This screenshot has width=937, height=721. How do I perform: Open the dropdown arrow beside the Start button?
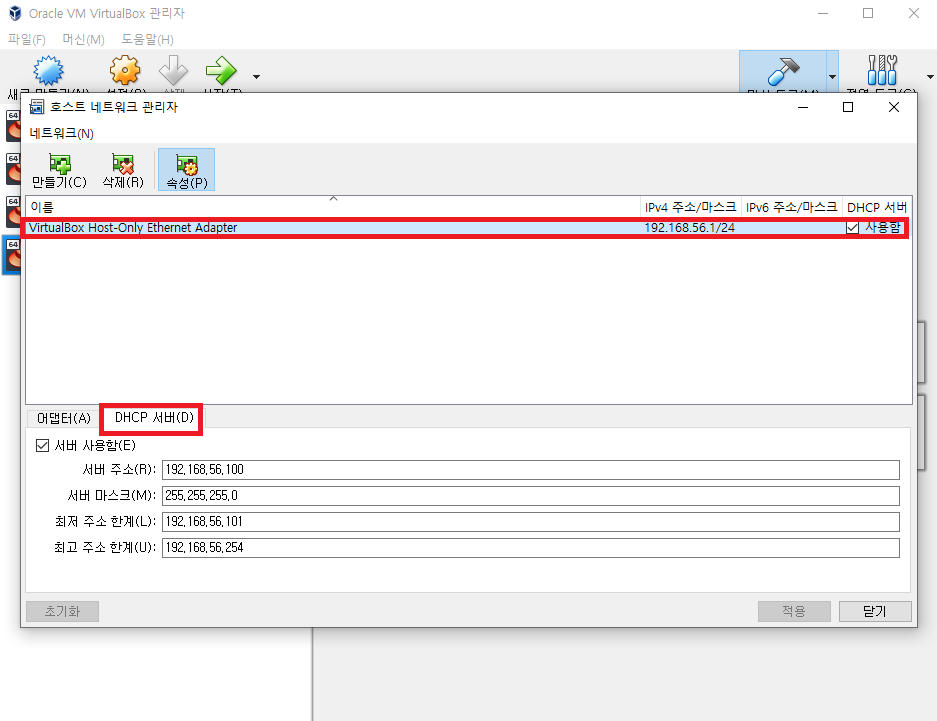pyautogui.click(x=256, y=77)
